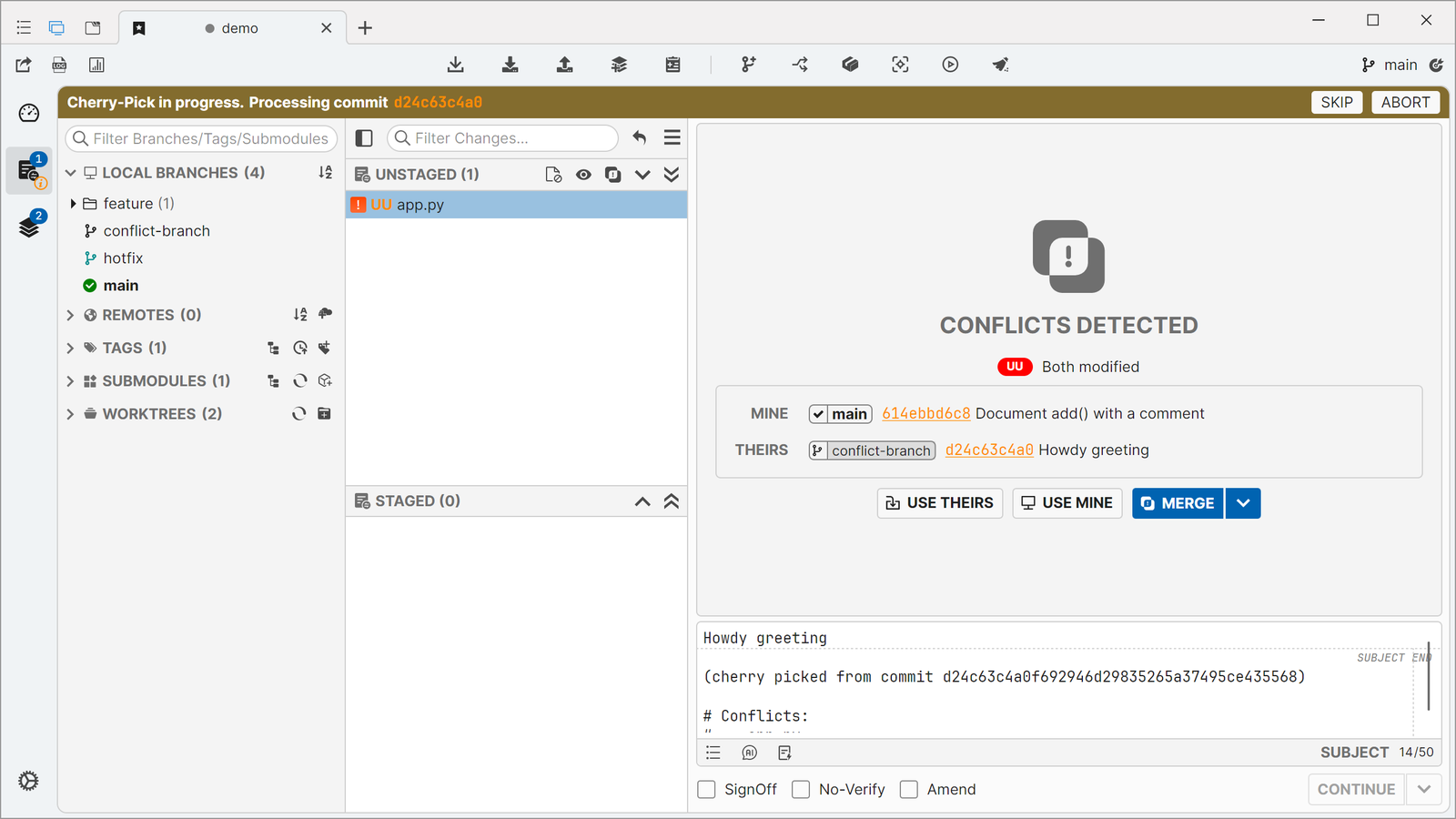Open the Git LFS box icon
The width and height of the screenshot is (1456, 819).
click(x=850, y=65)
